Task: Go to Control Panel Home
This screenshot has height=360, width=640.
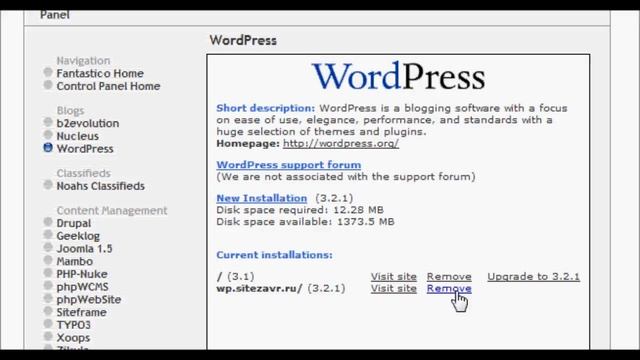Action: [x=108, y=86]
